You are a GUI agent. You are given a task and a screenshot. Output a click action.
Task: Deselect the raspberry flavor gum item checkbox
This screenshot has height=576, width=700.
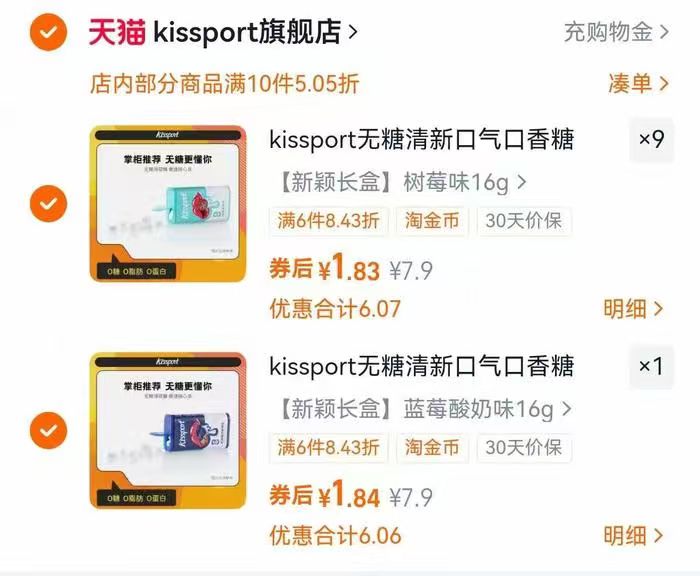48,204
